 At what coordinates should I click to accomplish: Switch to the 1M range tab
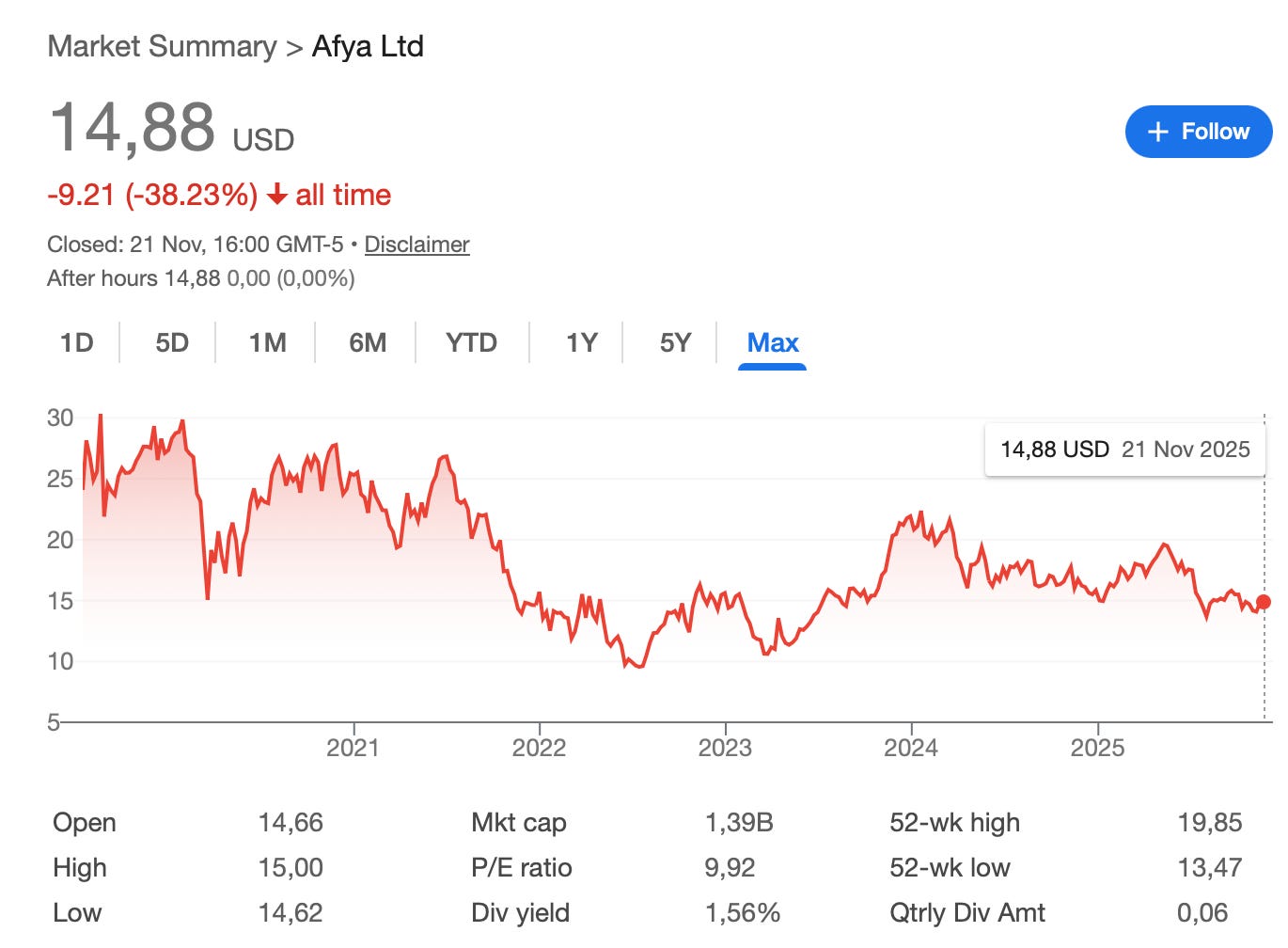coord(268,342)
